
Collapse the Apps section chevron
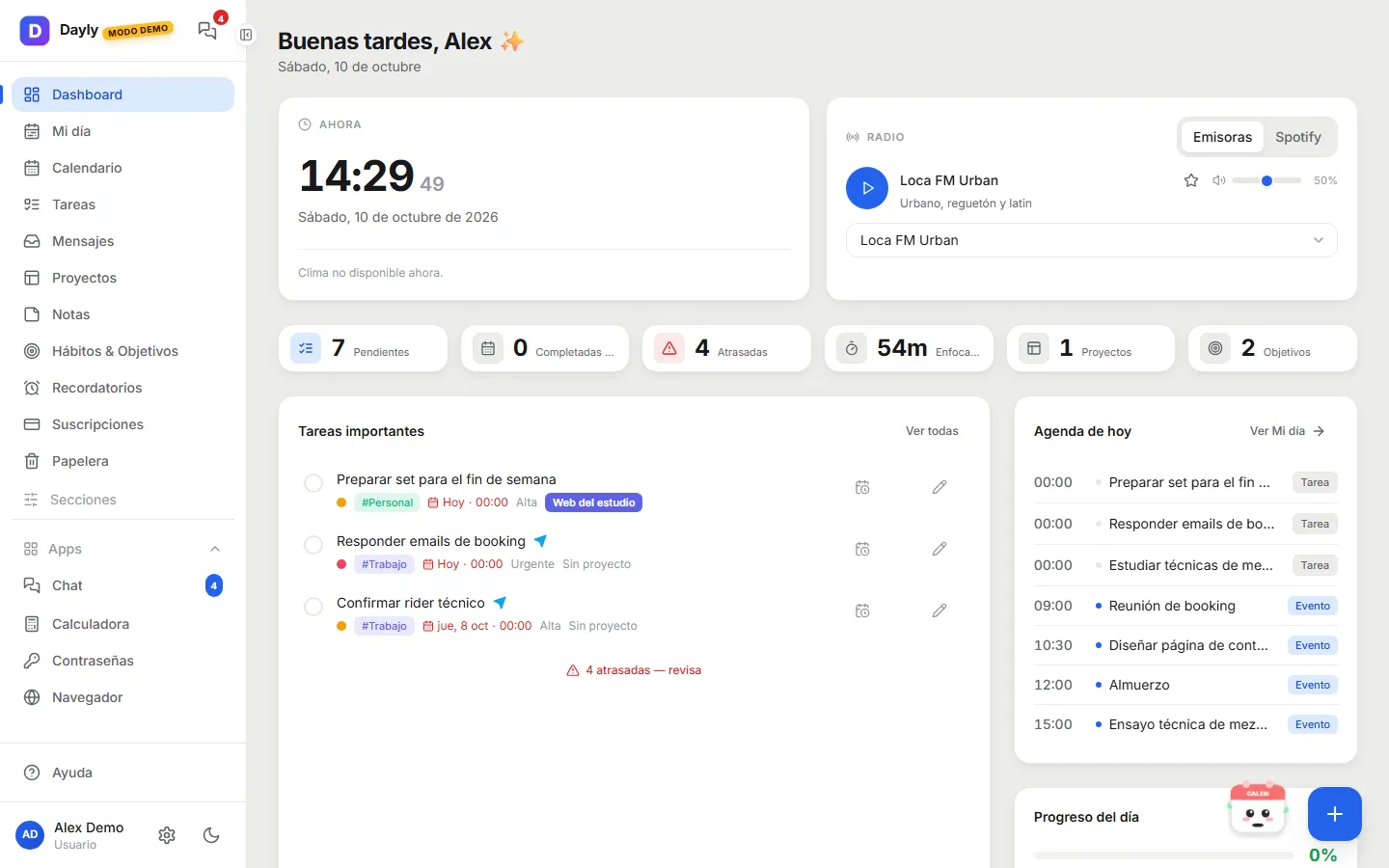(x=215, y=549)
